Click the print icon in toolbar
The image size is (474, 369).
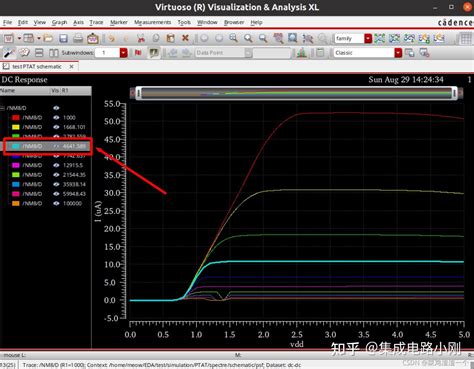78,38
